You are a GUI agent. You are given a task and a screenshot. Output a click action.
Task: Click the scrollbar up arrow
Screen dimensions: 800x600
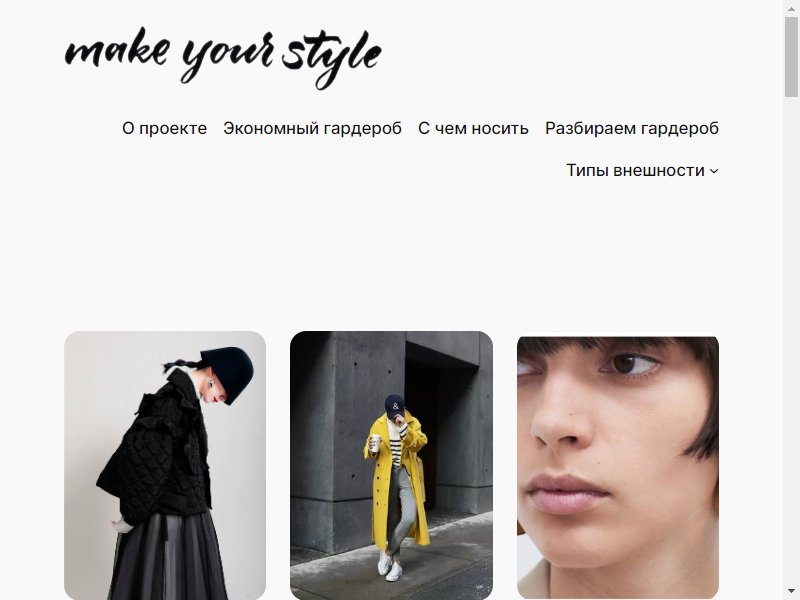click(791, 8)
